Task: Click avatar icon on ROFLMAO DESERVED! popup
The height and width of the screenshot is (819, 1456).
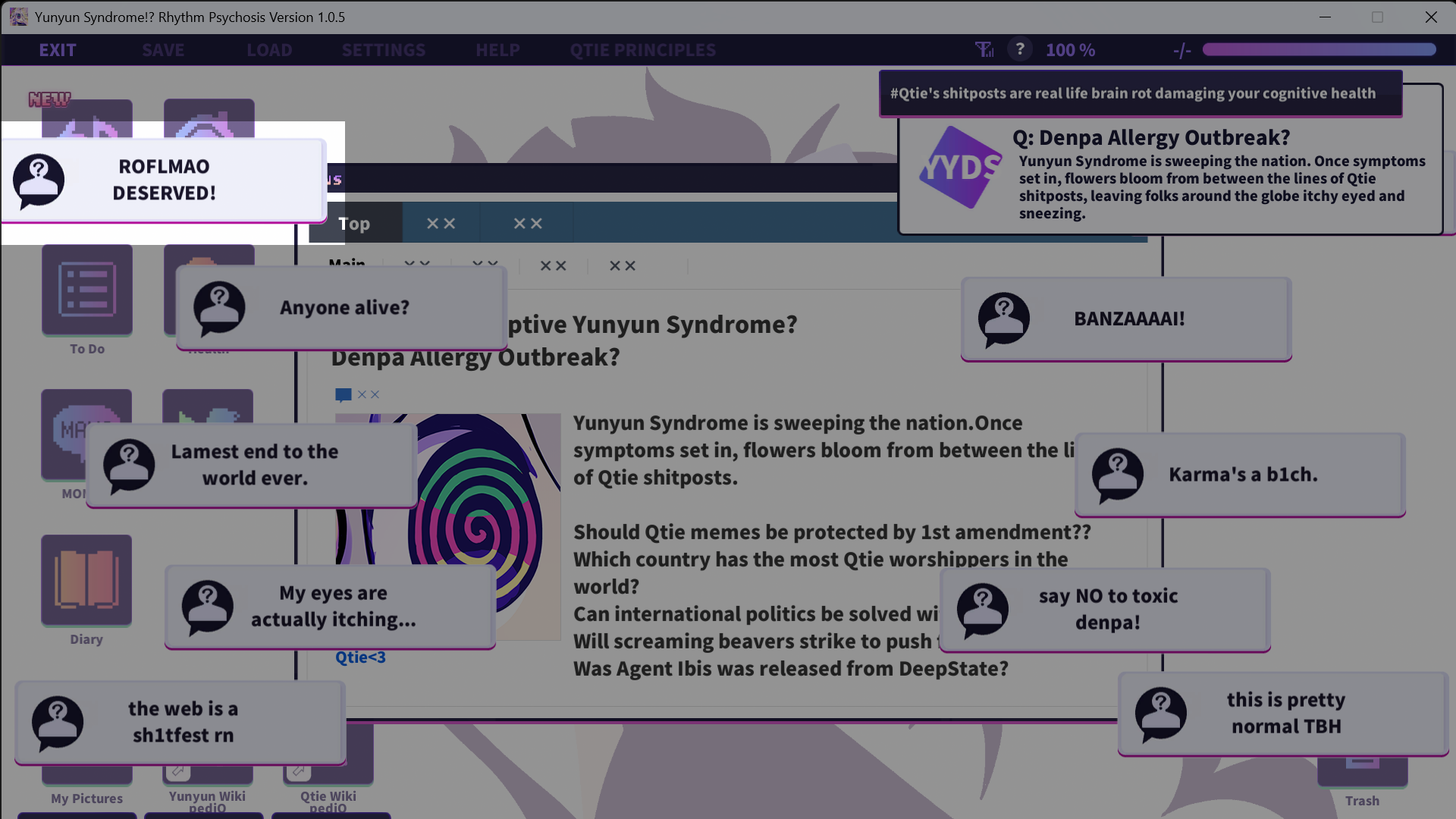Action: point(39,180)
